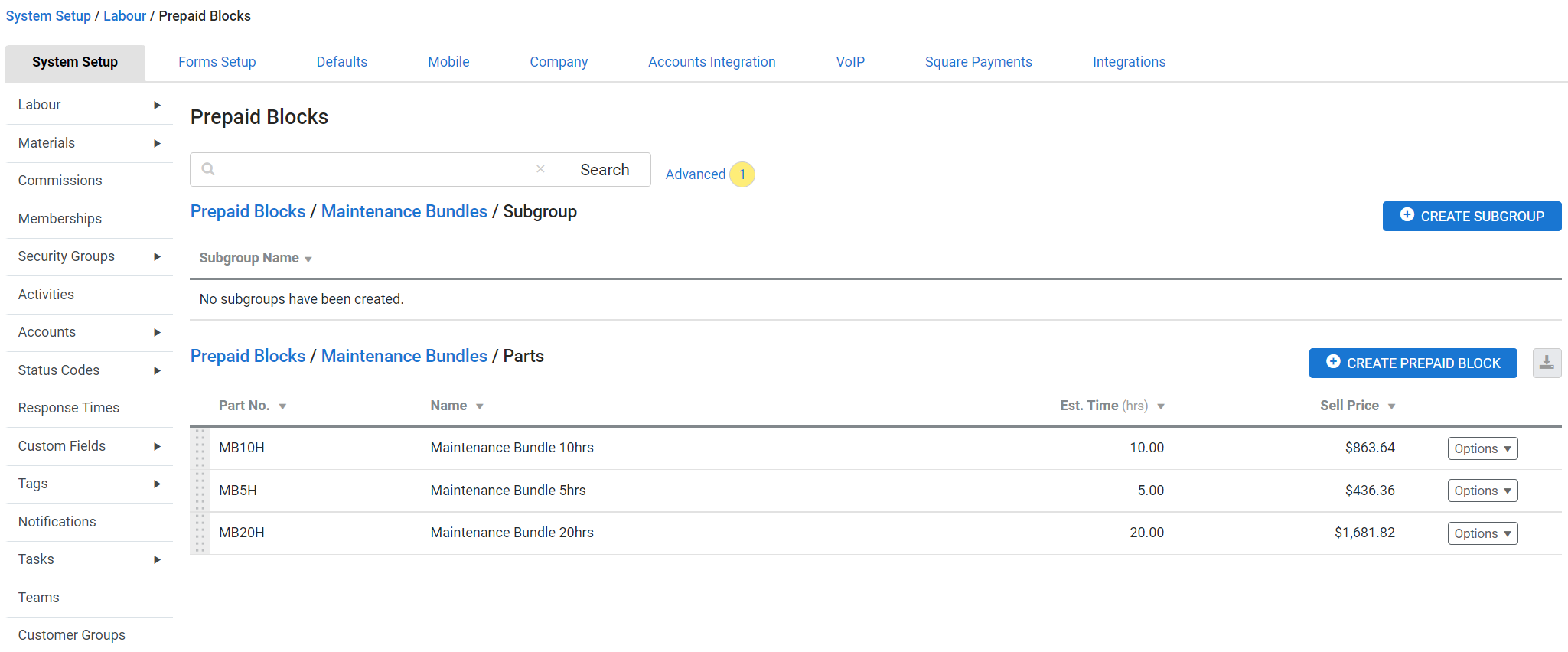Click Prepaid Blocks link in Subgroup heading
The height and width of the screenshot is (652, 1568).
[x=248, y=211]
